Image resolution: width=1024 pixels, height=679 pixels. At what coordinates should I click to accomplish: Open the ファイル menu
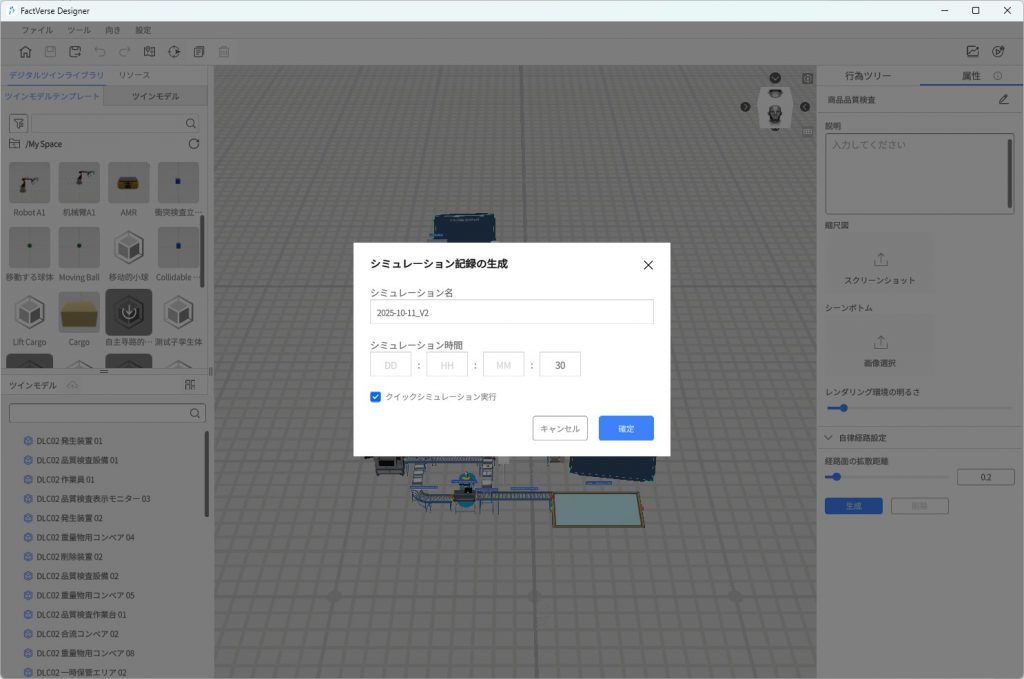(37, 30)
